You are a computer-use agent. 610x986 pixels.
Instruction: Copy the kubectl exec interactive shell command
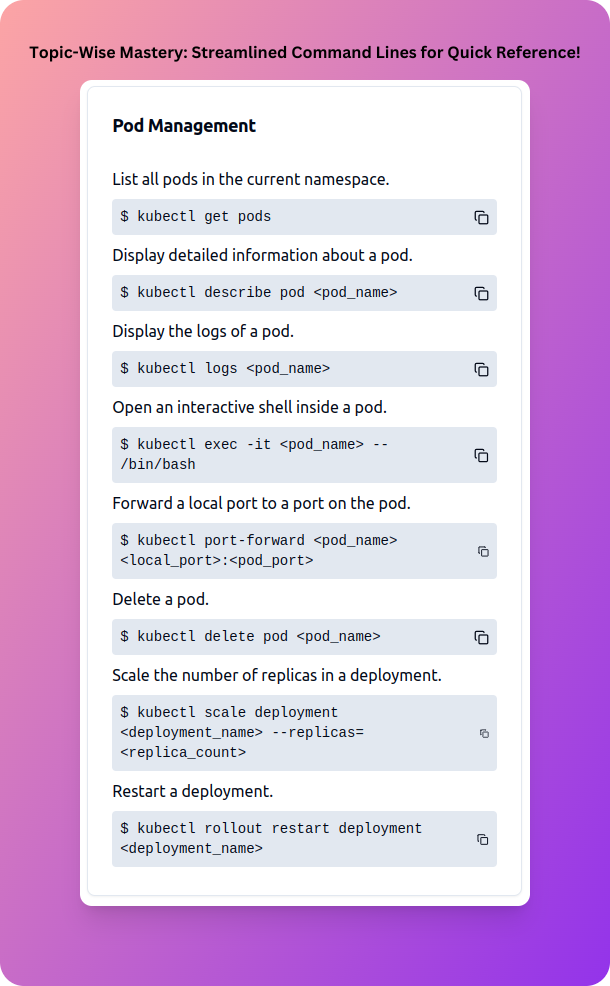point(481,455)
